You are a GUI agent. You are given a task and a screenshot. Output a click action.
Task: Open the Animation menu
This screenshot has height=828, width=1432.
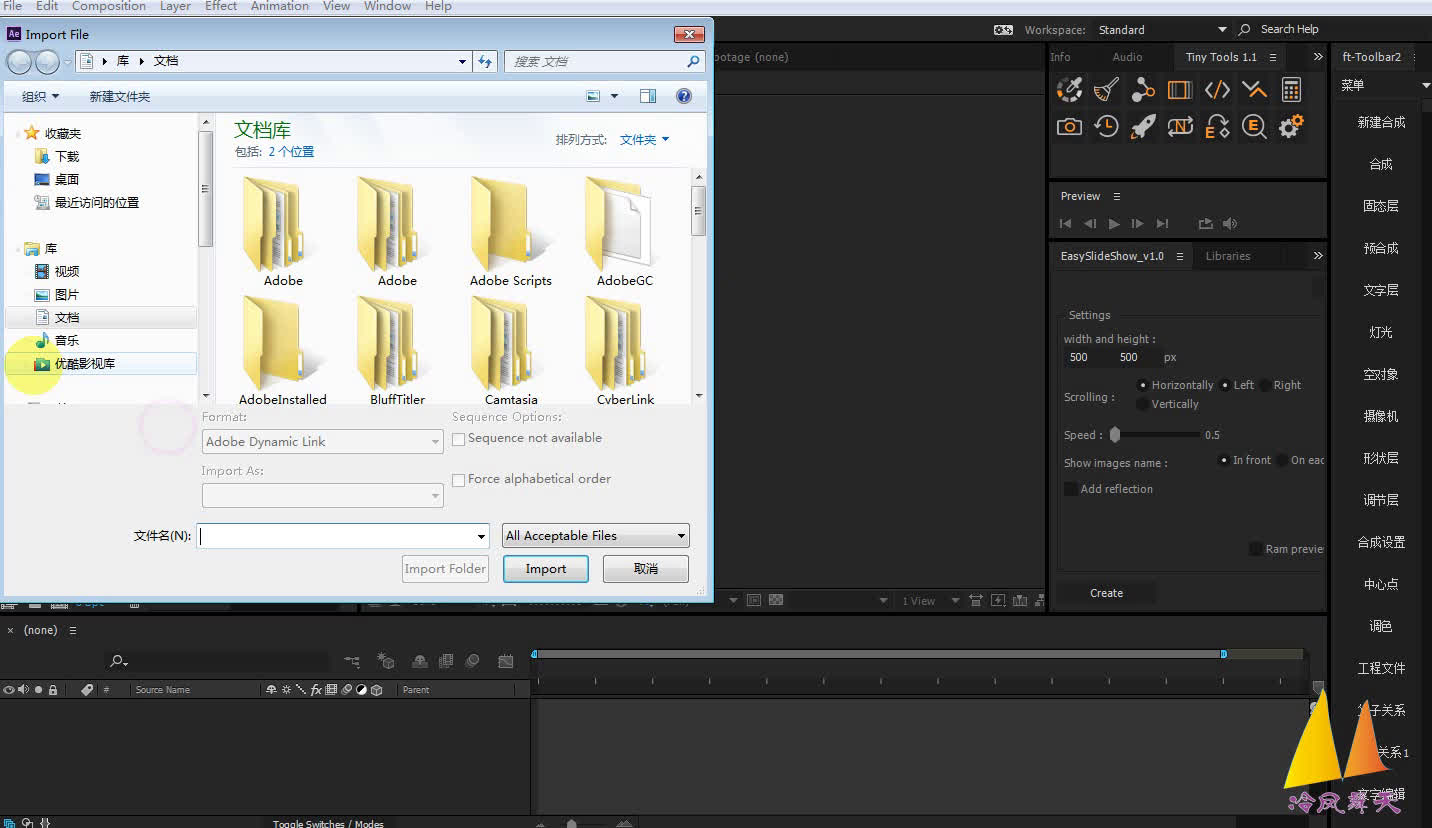279,6
